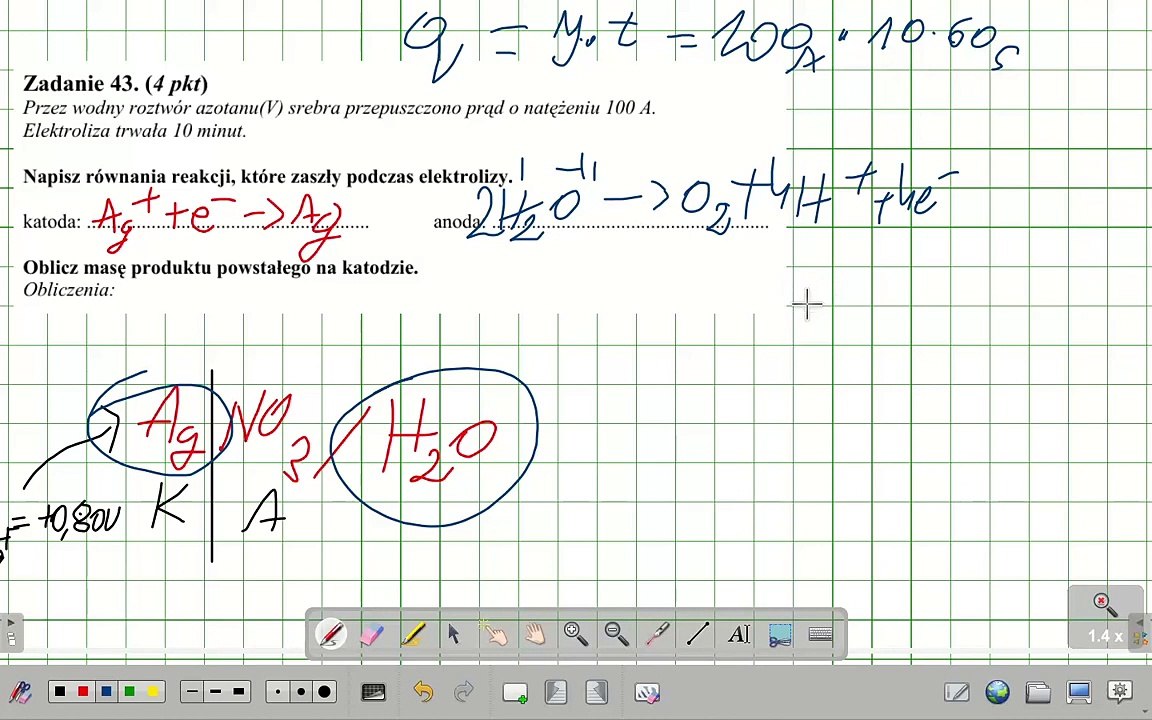The image size is (1152, 720).
Task: Pick the green pen color
Action: [x=130, y=692]
